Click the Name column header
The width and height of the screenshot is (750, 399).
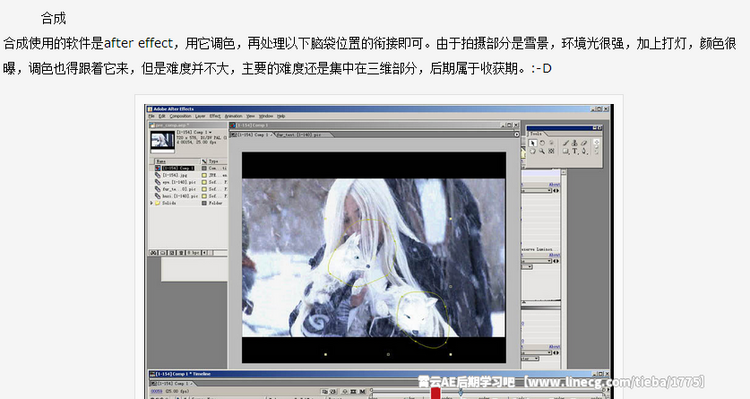177,161
